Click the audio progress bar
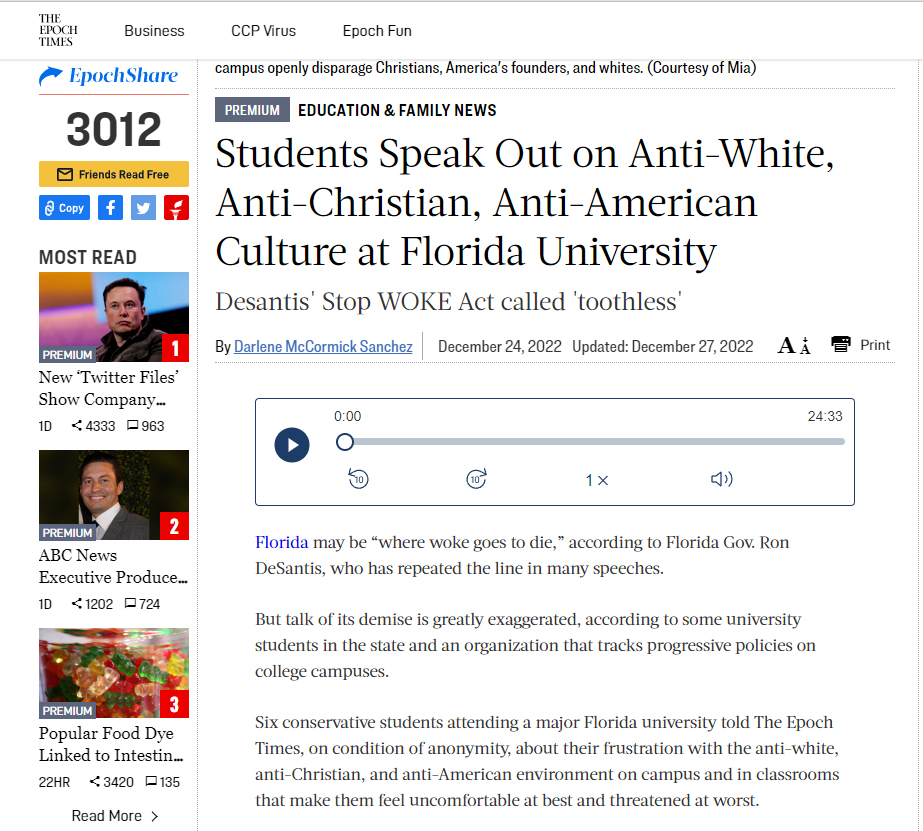This screenshot has height=831, width=923. click(590, 441)
